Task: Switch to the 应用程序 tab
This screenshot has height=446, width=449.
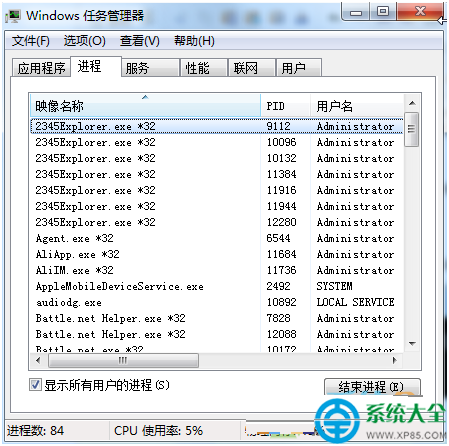Action: (41, 68)
